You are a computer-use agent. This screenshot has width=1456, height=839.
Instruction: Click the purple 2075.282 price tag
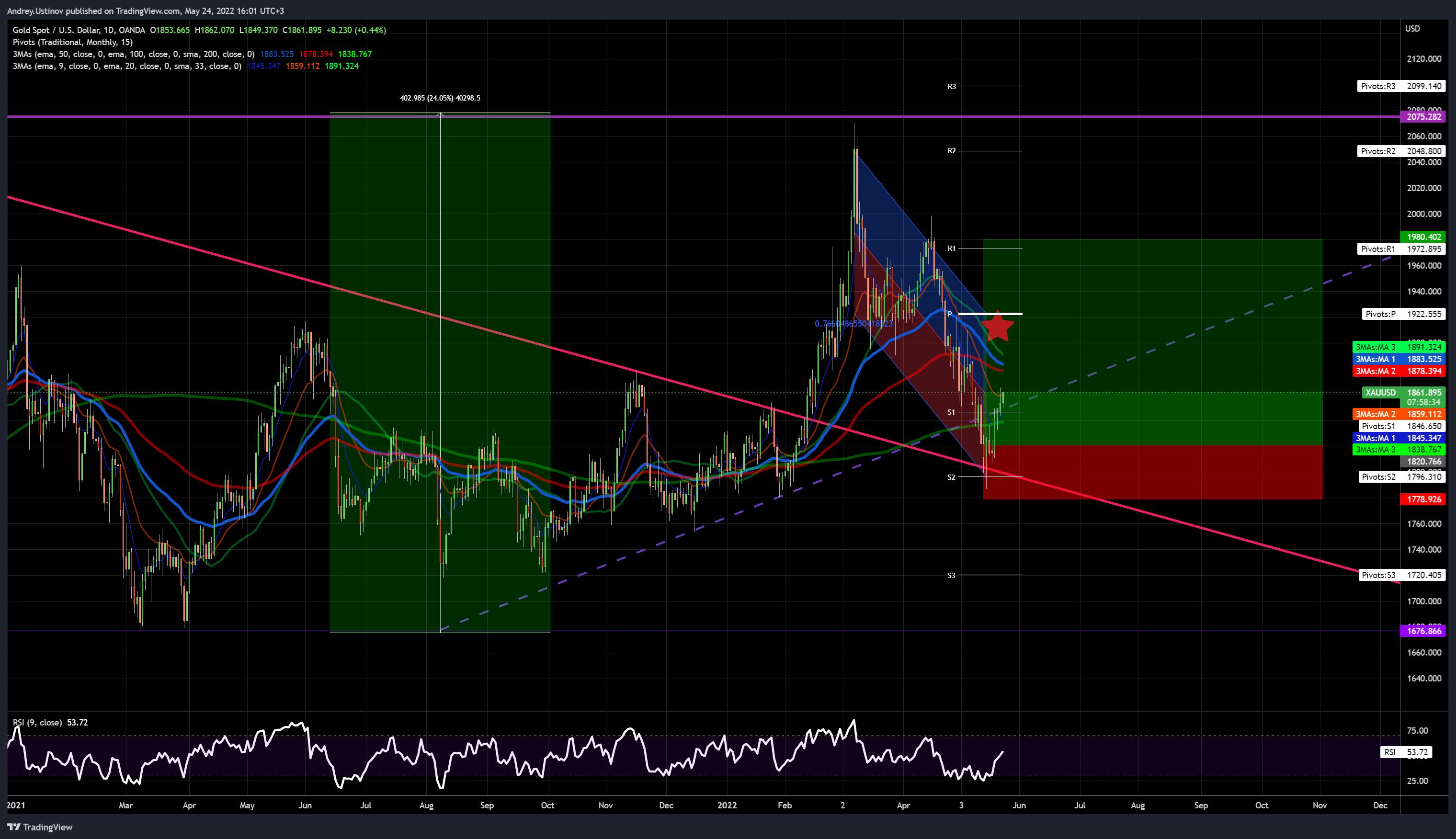click(1423, 117)
